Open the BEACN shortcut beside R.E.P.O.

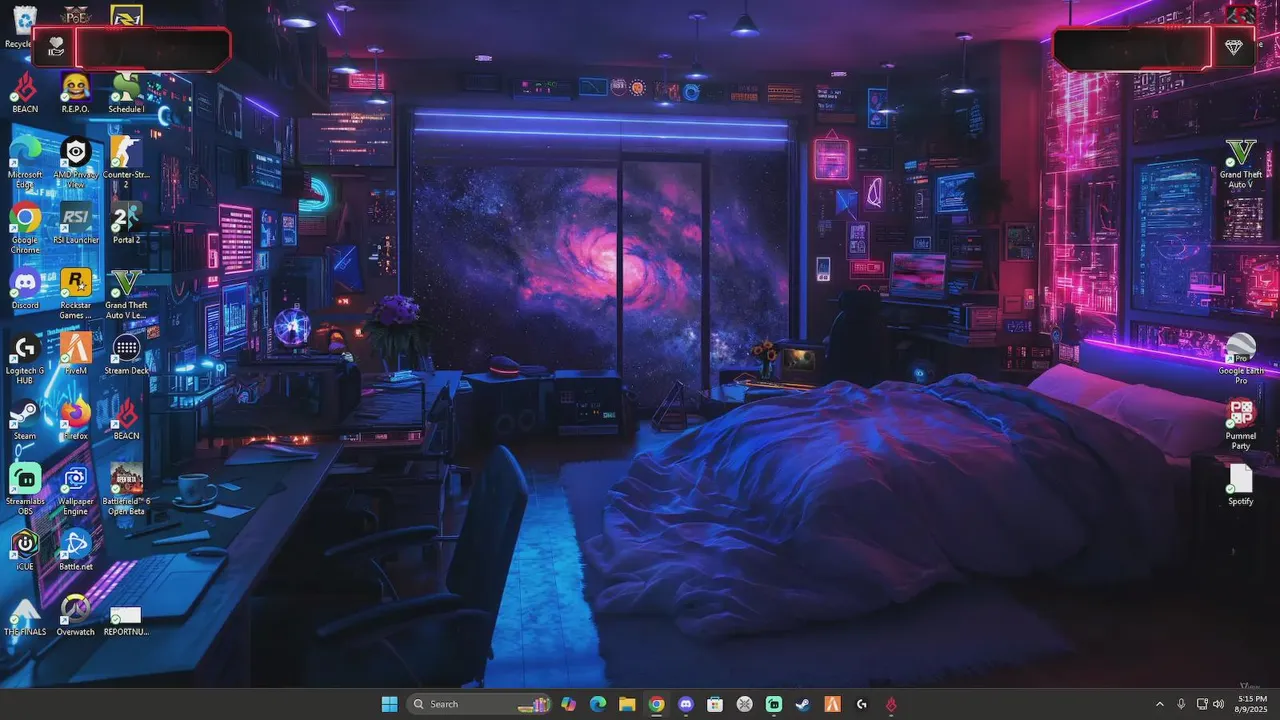pyautogui.click(x=24, y=92)
